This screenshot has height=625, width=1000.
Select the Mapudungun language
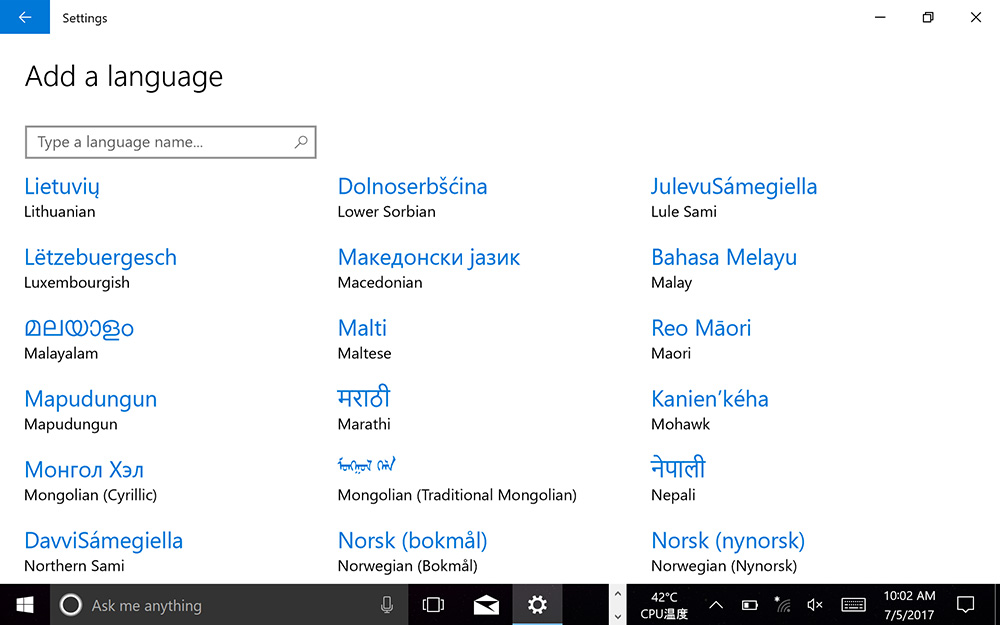coord(91,410)
